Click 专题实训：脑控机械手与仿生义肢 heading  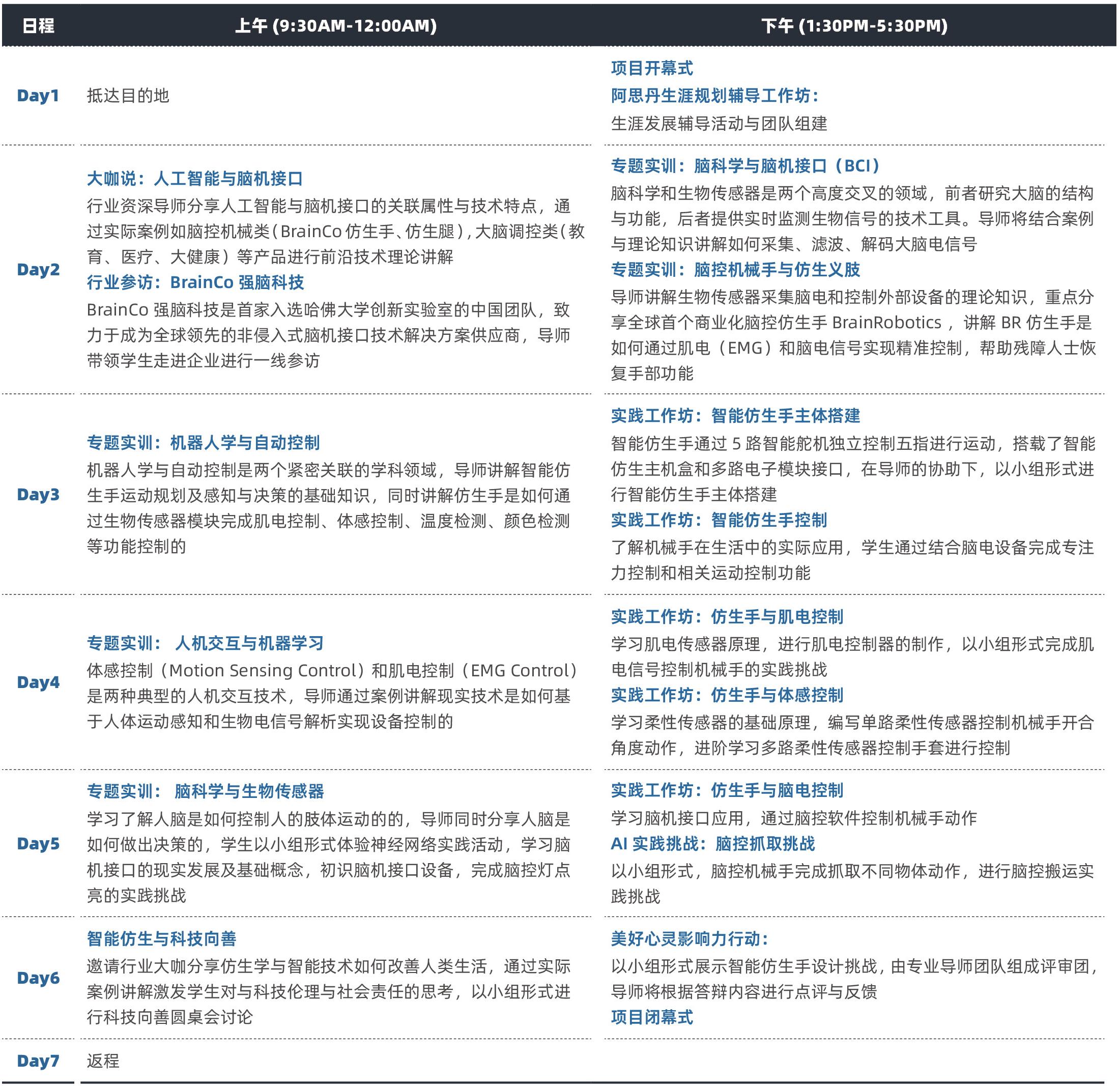pos(735,270)
